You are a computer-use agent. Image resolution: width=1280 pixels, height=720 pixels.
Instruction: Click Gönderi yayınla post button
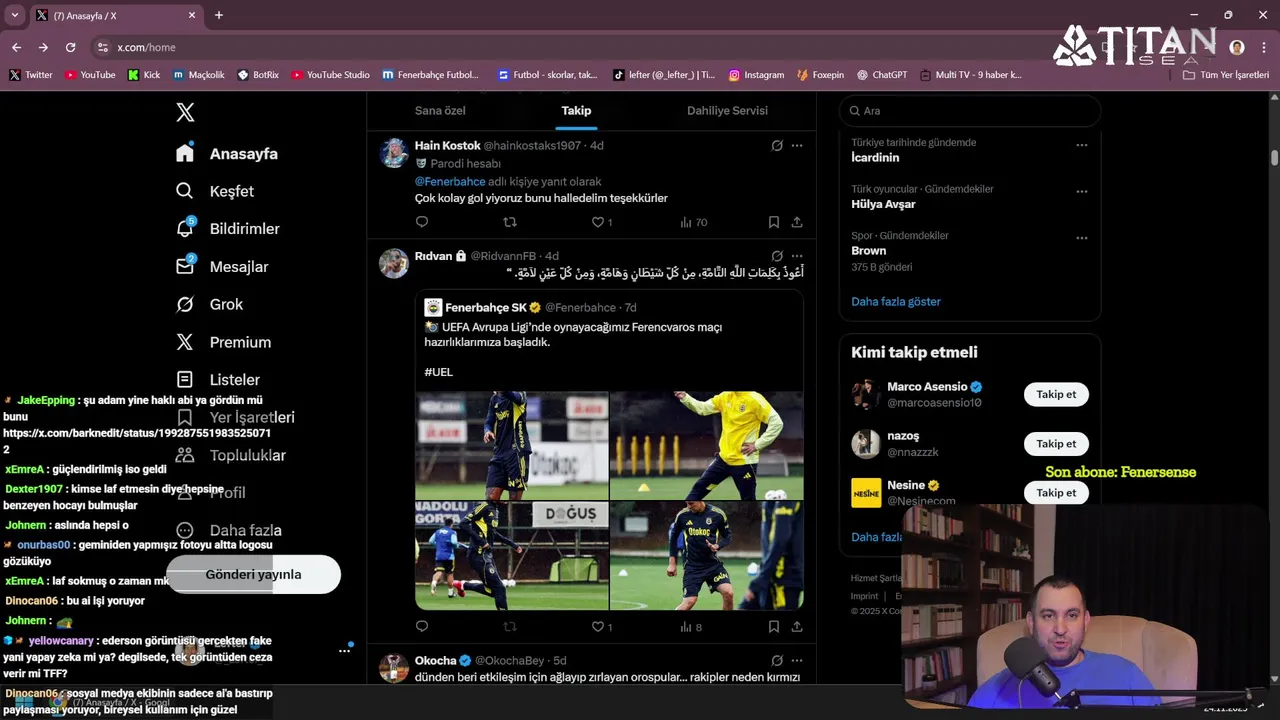(x=253, y=574)
